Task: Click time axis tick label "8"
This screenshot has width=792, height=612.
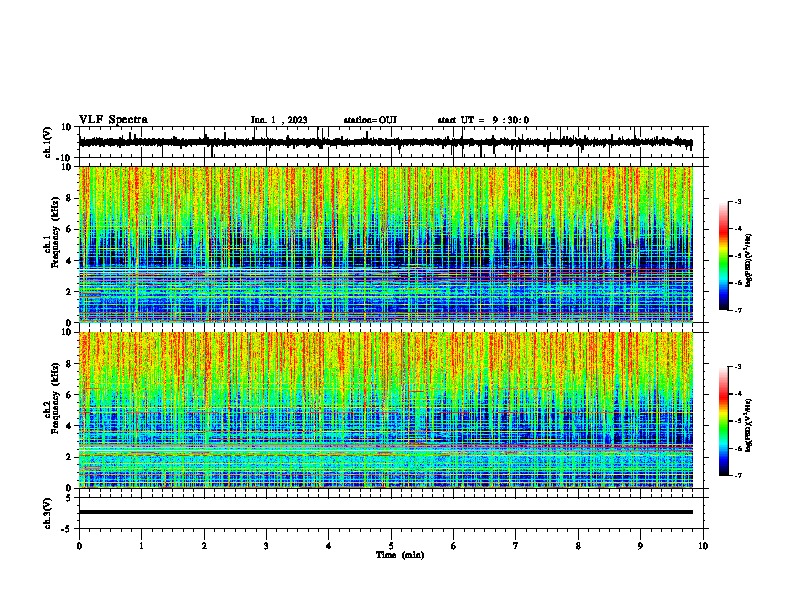Action: click(578, 546)
